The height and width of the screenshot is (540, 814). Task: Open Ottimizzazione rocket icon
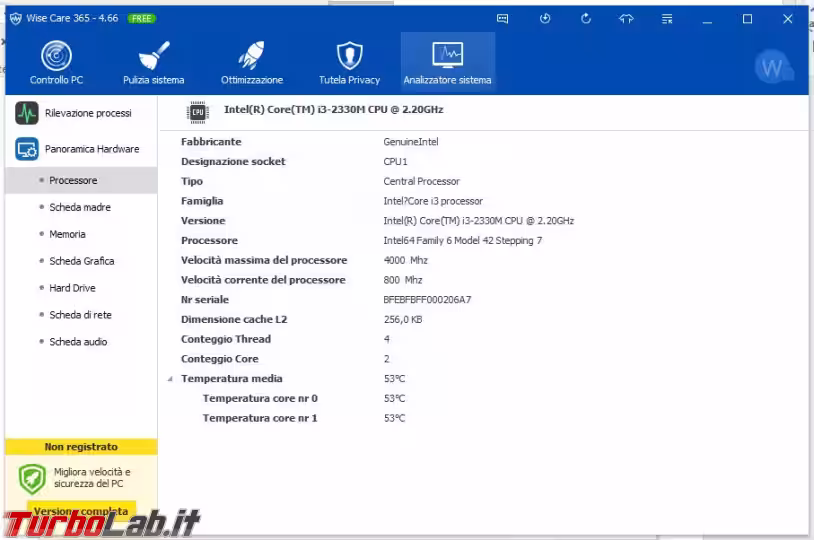[x=252, y=56]
